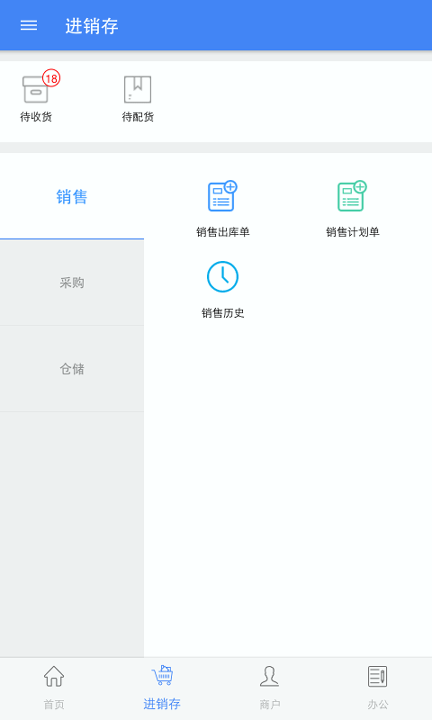Switch to the 仓储 warehouse category
The width and height of the screenshot is (432, 720).
coord(72,369)
